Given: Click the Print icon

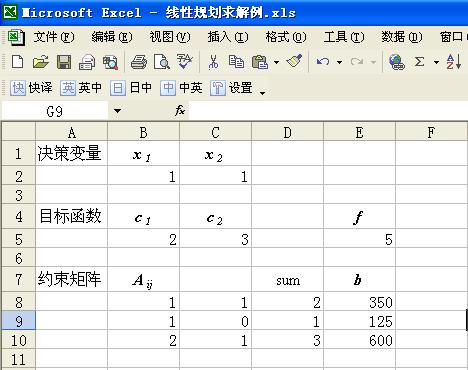Looking at the screenshot, I should (x=139, y=62).
